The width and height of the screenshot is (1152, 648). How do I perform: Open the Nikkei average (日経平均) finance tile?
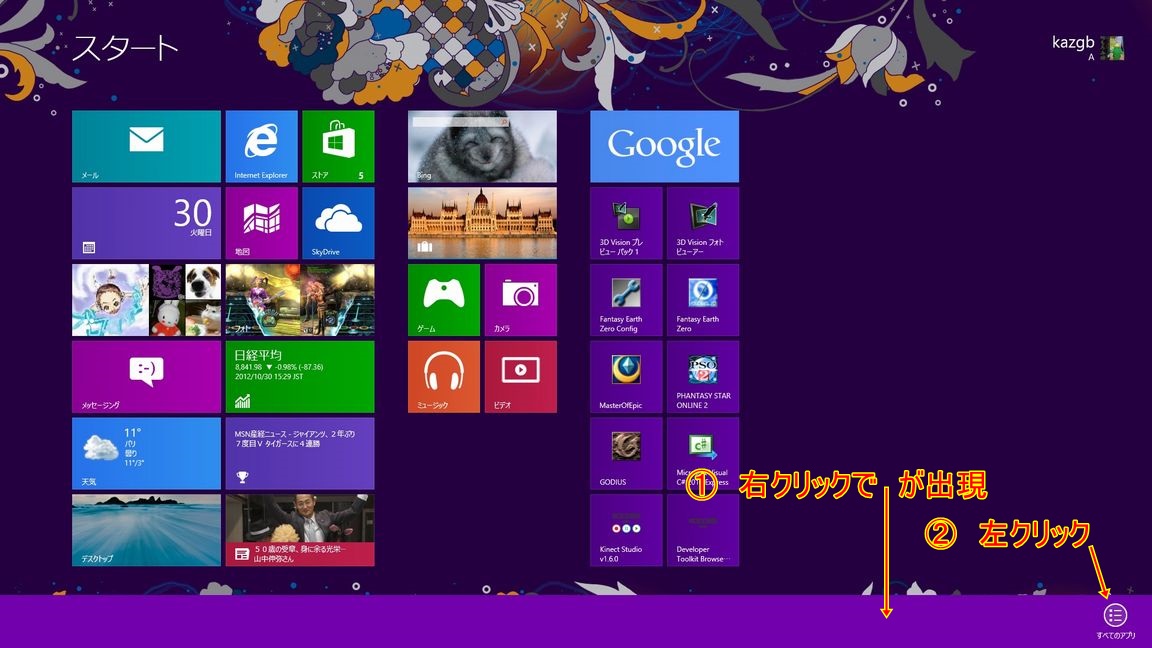(300, 376)
